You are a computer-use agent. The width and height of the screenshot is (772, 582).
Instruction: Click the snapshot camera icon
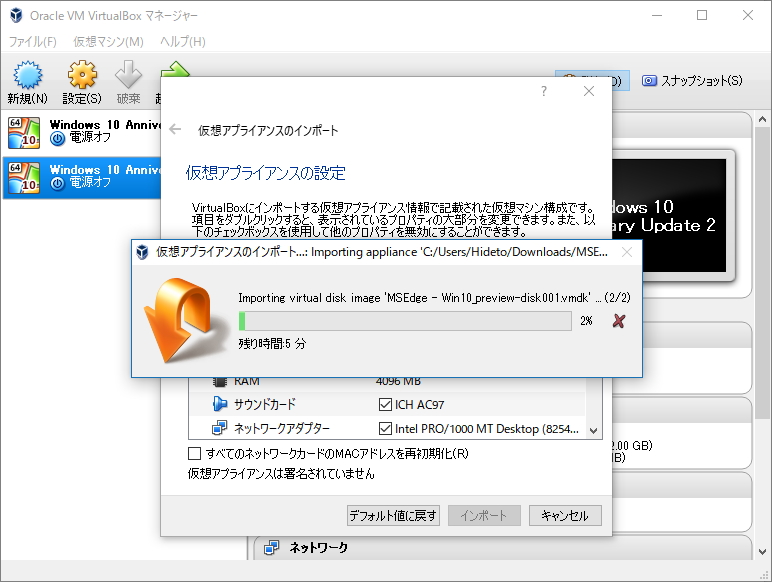tap(649, 81)
